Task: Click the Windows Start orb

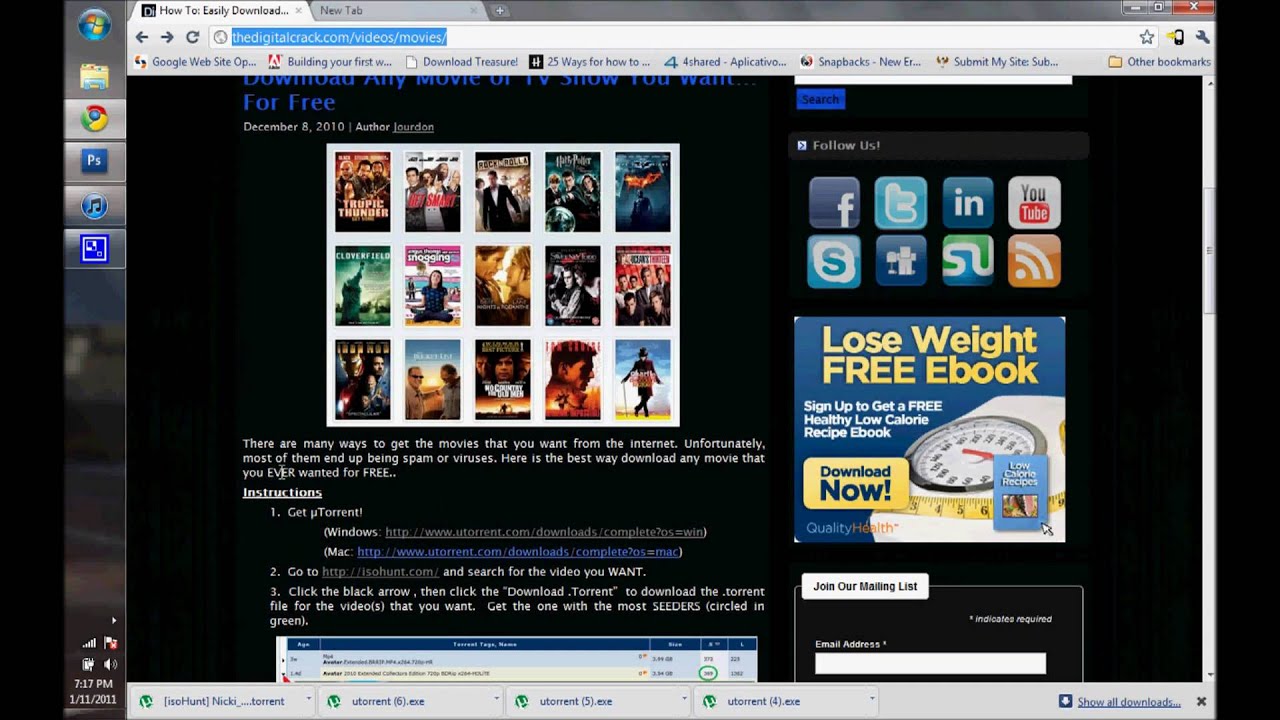Action: pos(94,27)
